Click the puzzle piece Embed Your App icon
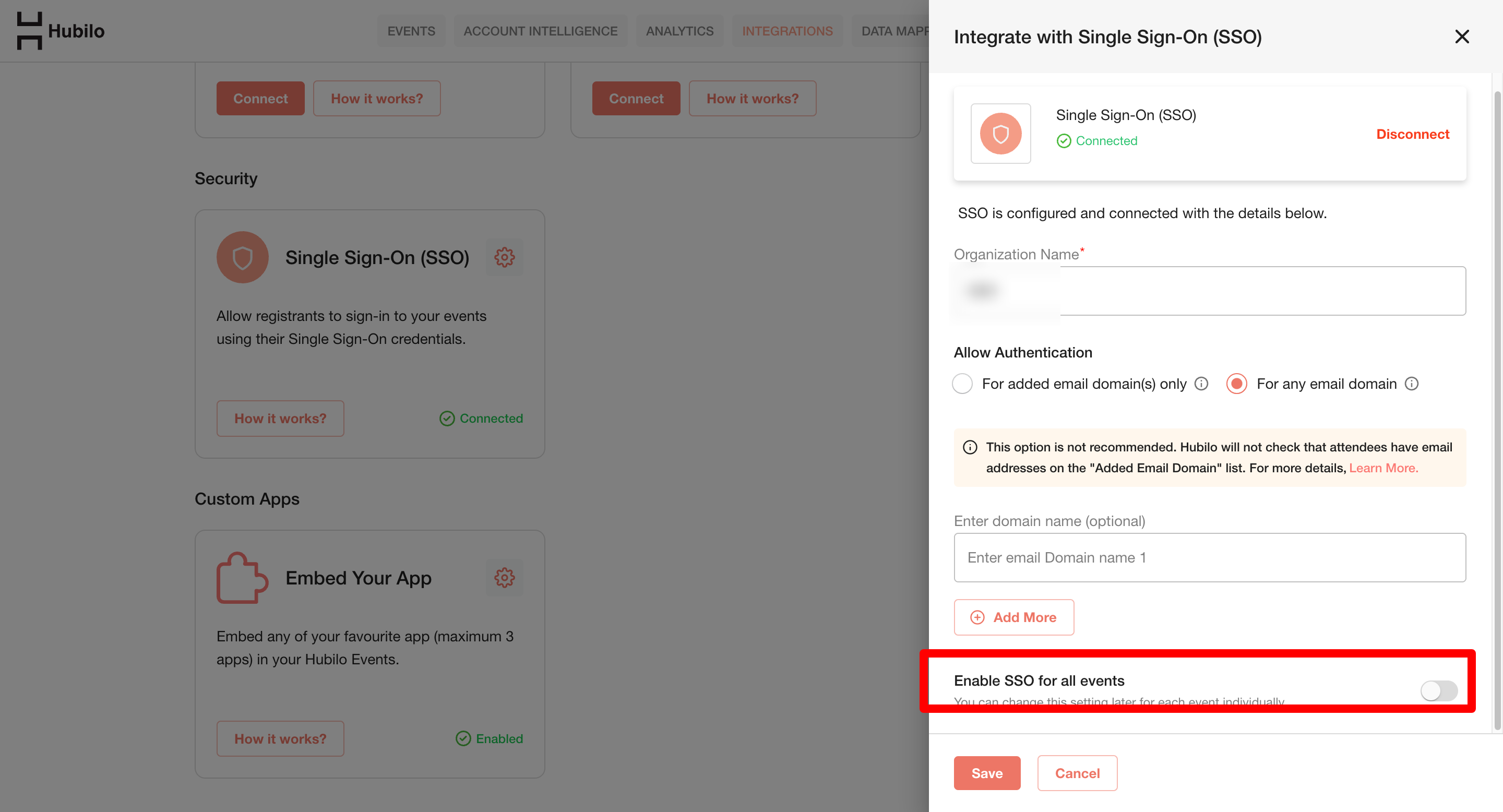The image size is (1503, 812). coord(242,578)
